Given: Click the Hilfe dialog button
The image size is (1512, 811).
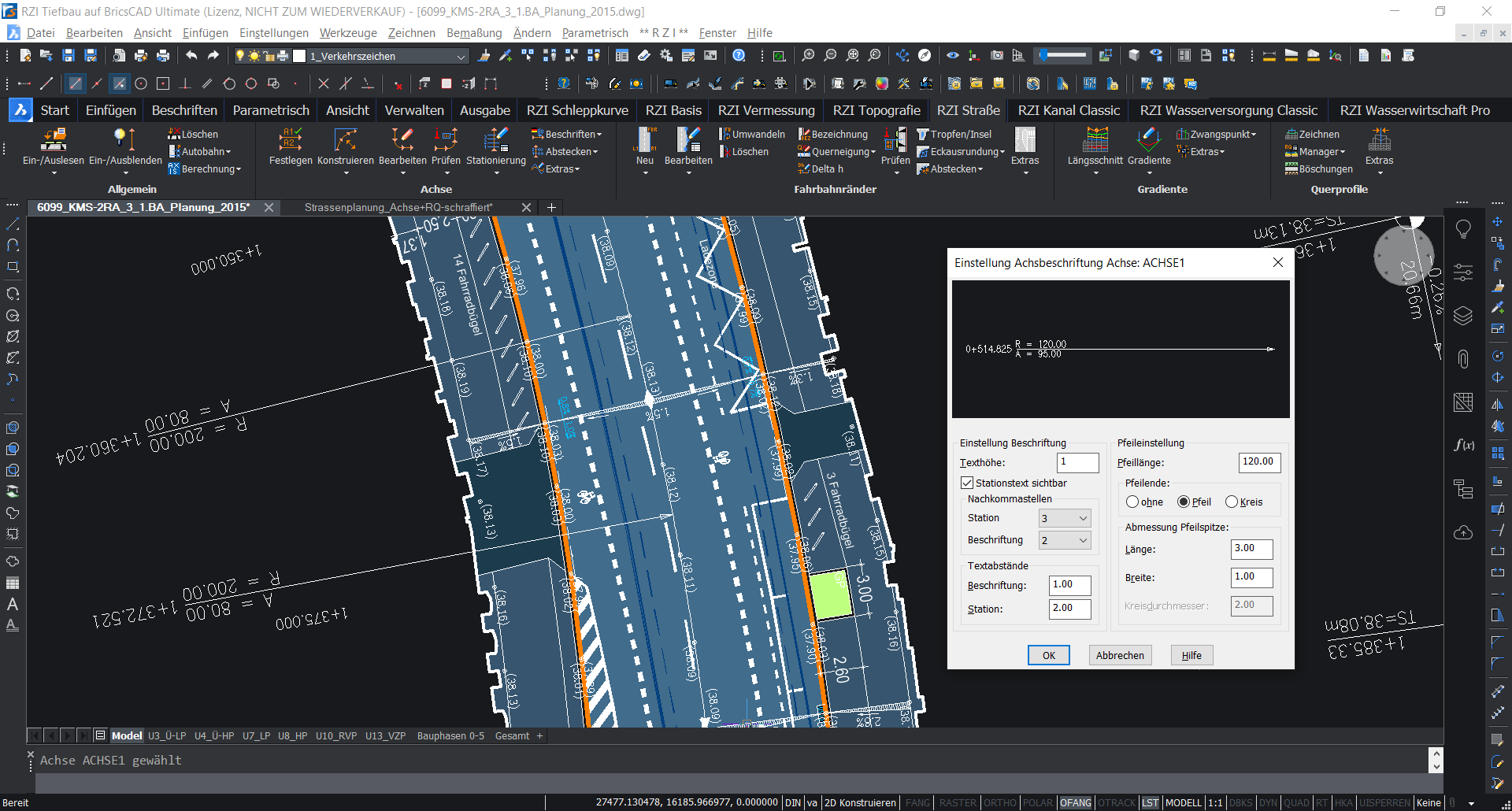Looking at the screenshot, I should [x=1191, y=655].
